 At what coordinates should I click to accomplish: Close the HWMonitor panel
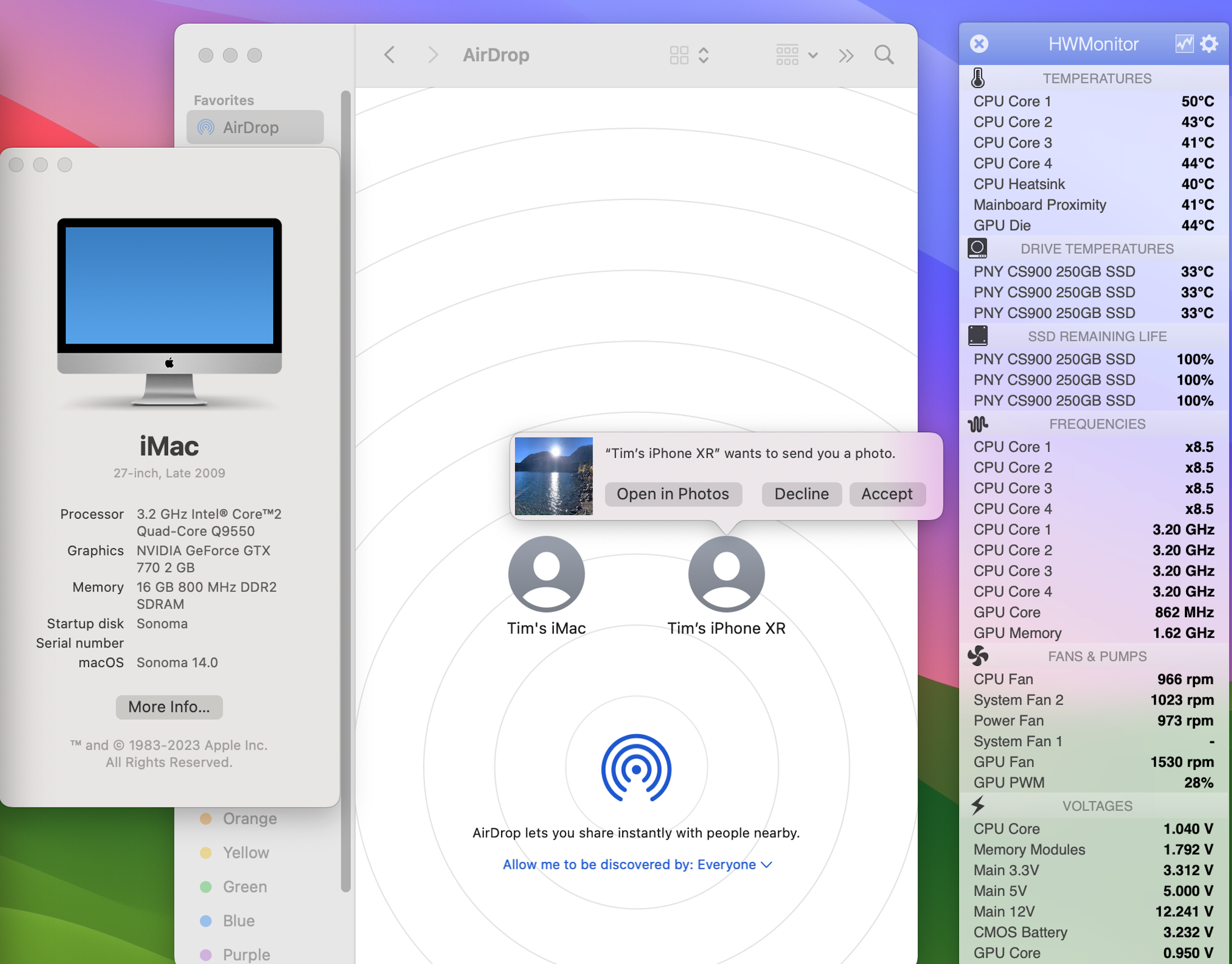[x=979, y=44]
